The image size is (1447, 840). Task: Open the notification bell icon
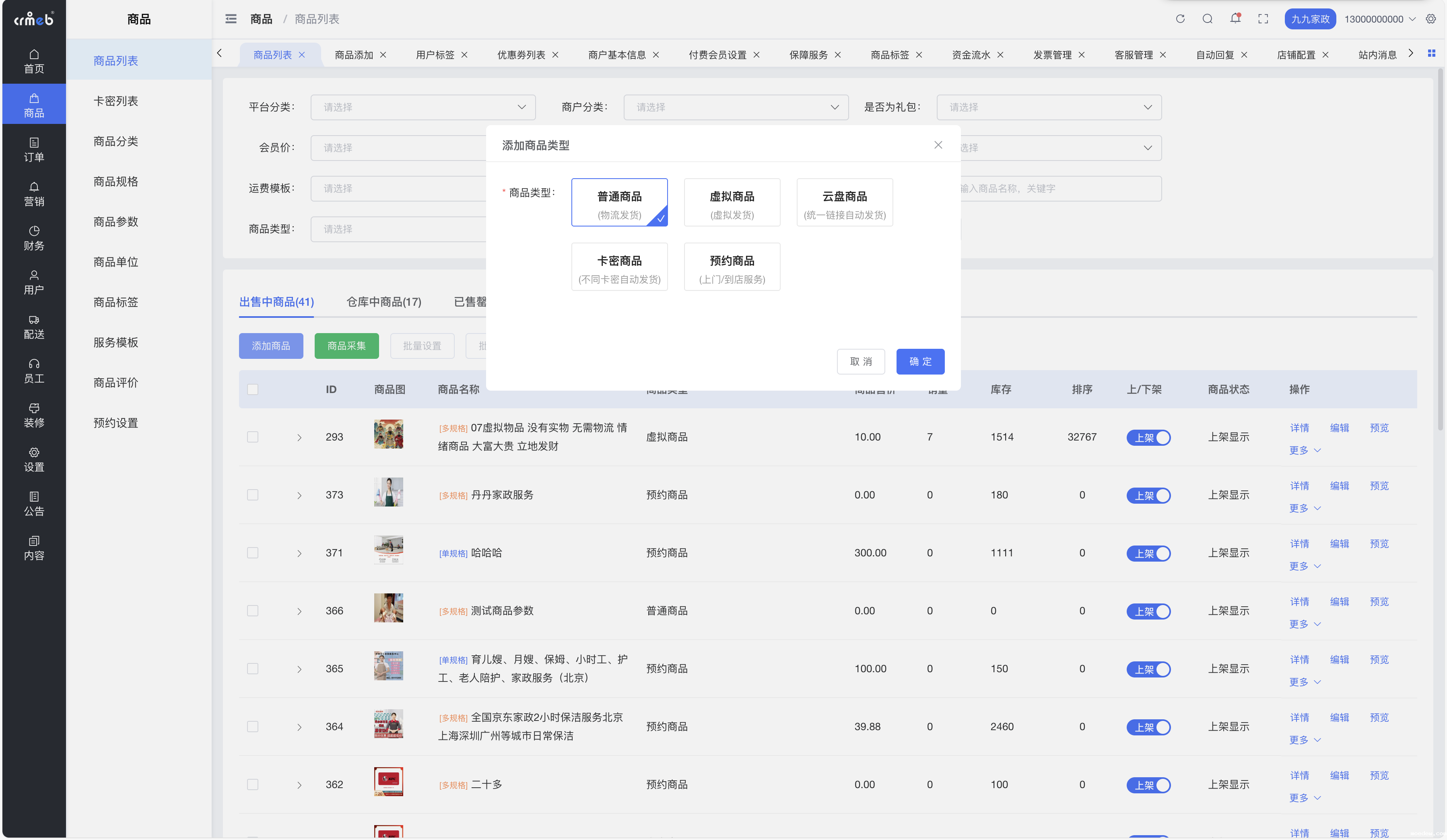coord(1235,19)
